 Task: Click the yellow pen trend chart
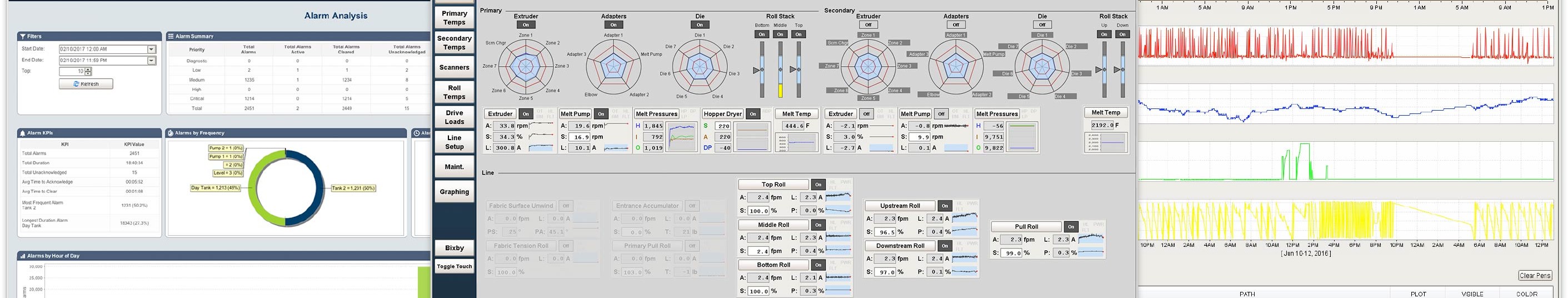1346,221
